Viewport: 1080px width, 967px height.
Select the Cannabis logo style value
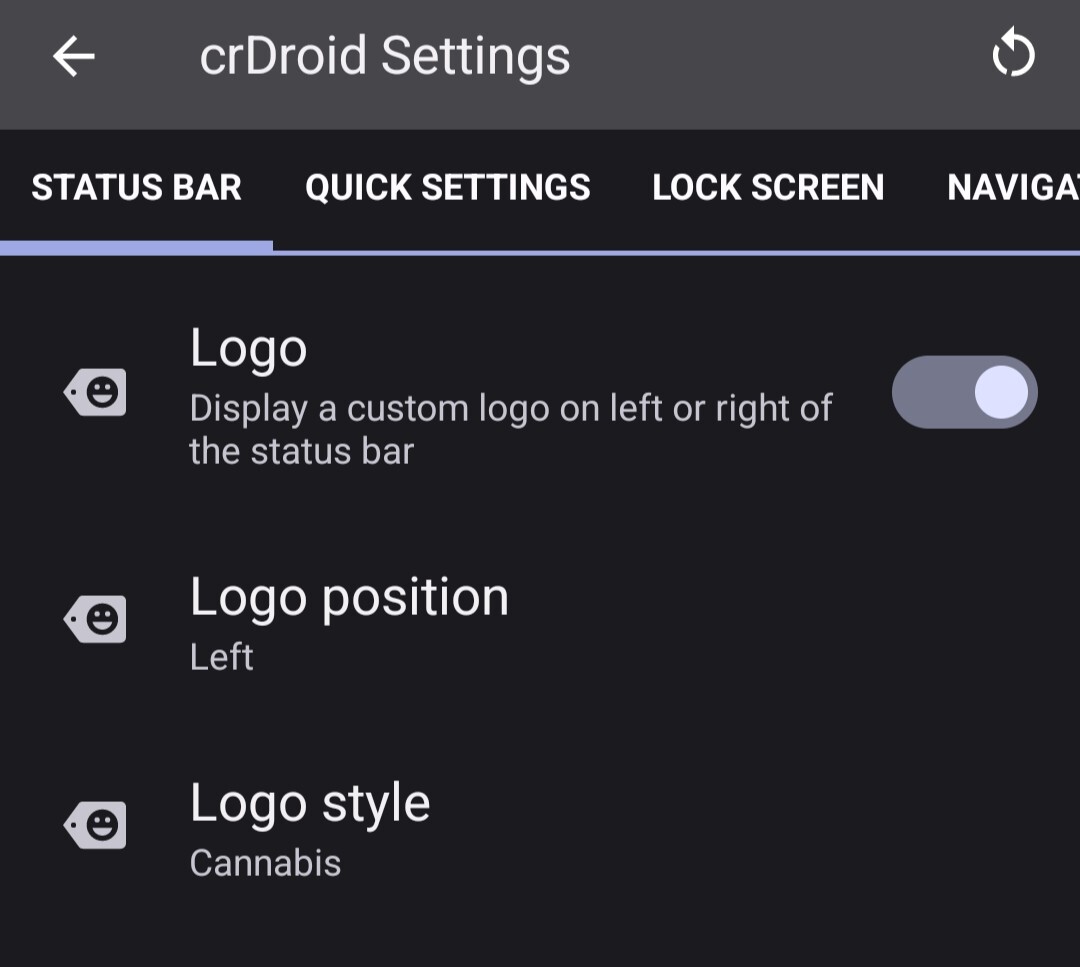click(x=265, y=863)
